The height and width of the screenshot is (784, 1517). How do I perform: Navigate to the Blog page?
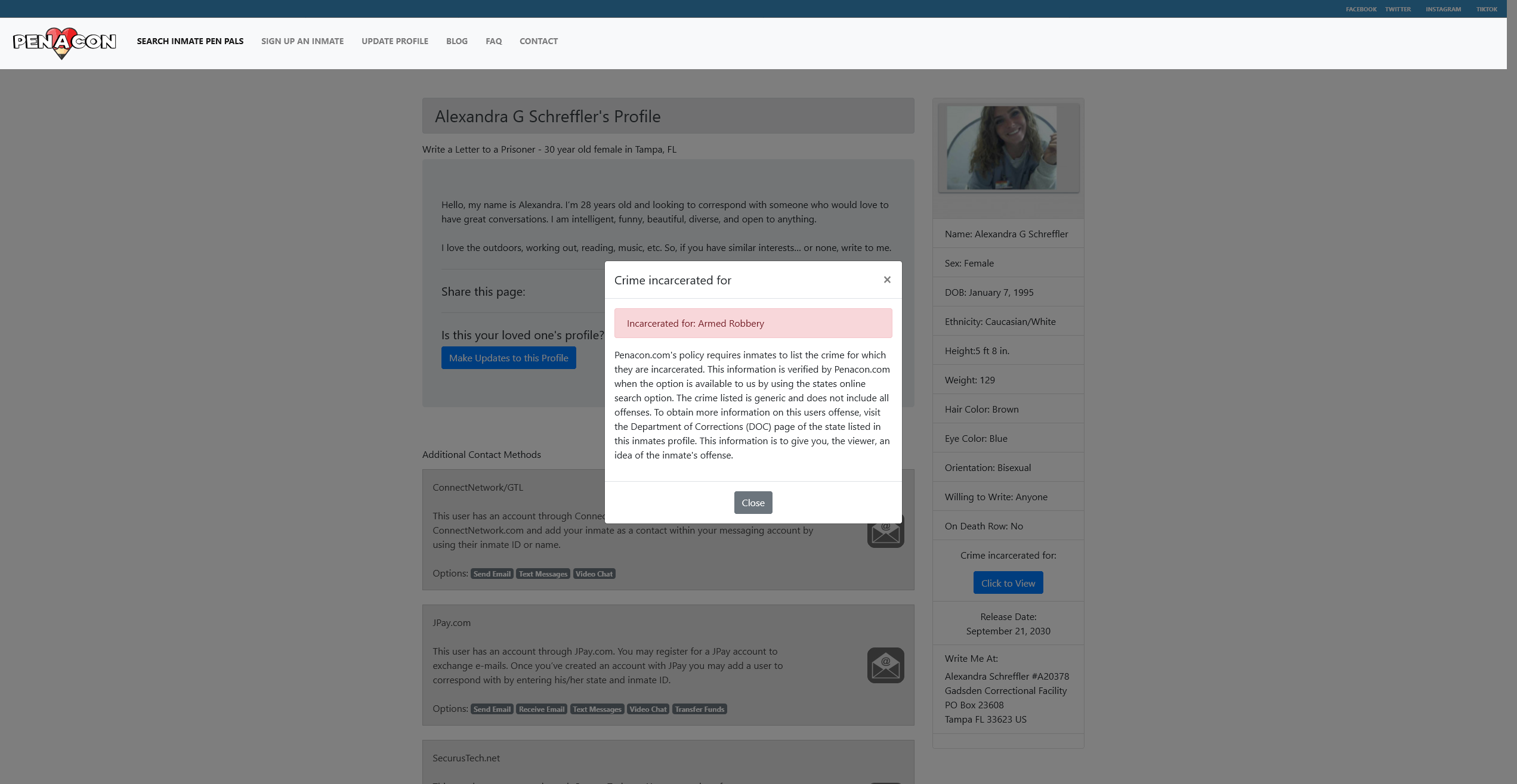pyautogui.click(x=456, y=41)
